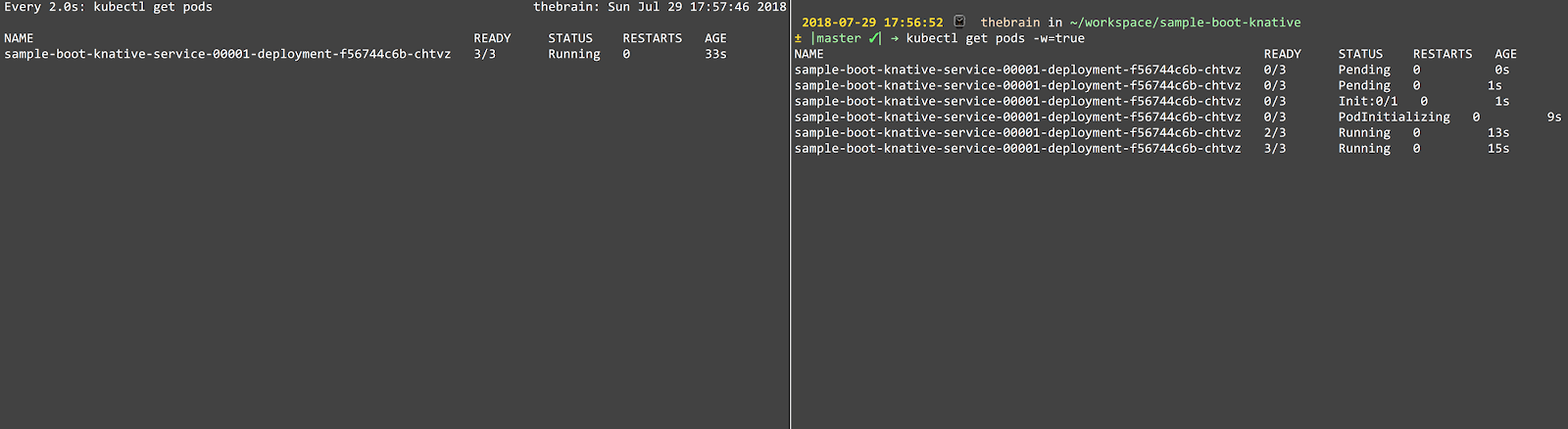This screenshot has width=1568, height=429.
Task: Click the timestamp 2018-07-29 17:56:52
Action: (x=872, y=22)
